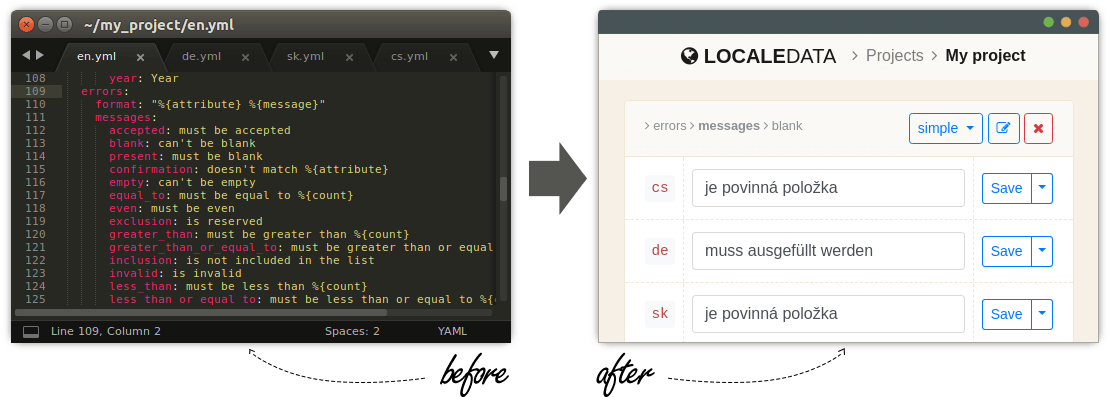The width and height of the screenshot is (1110, 397).
Task: Close the sk.yml tab
Action: [349, 57]
